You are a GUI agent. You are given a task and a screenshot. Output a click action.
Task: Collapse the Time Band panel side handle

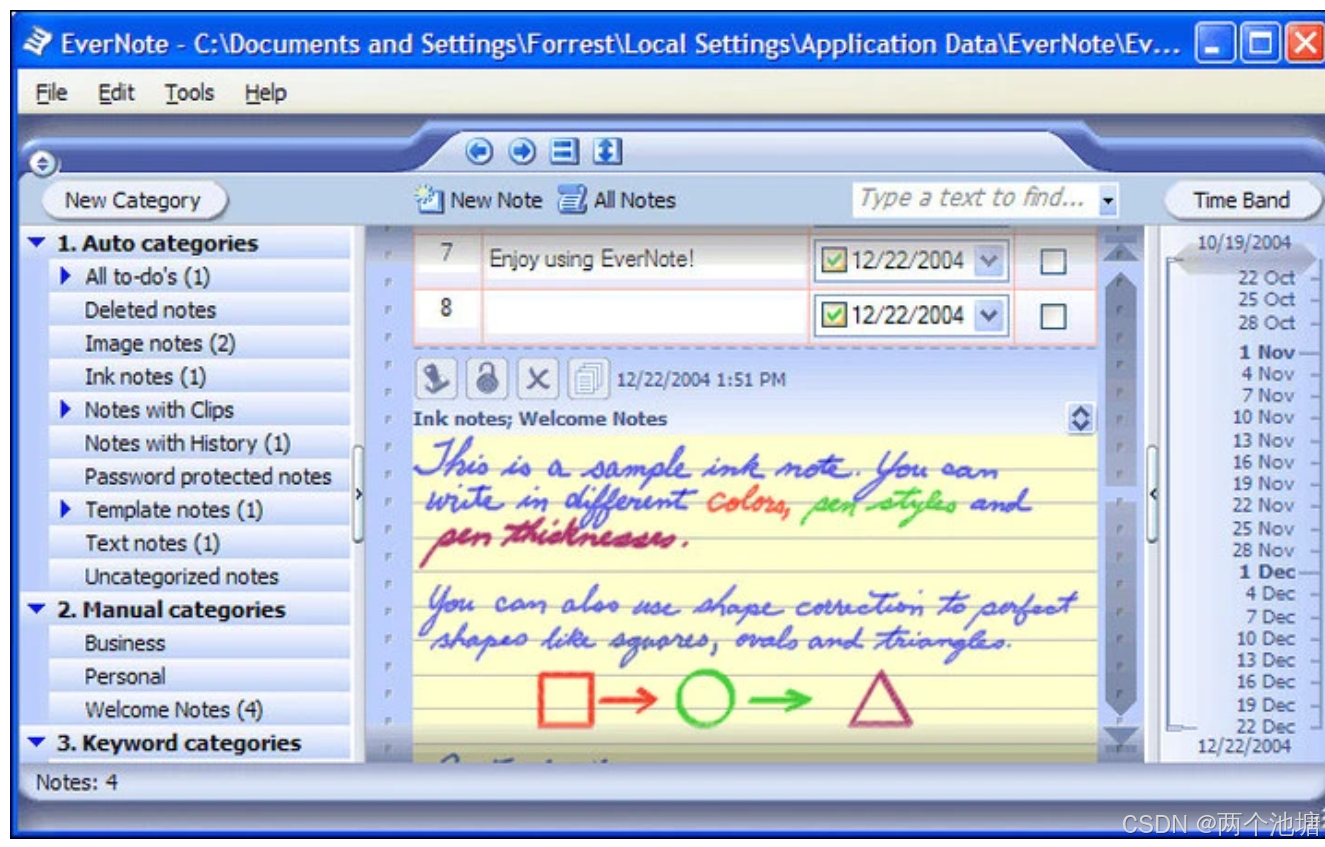point(1152,494)
